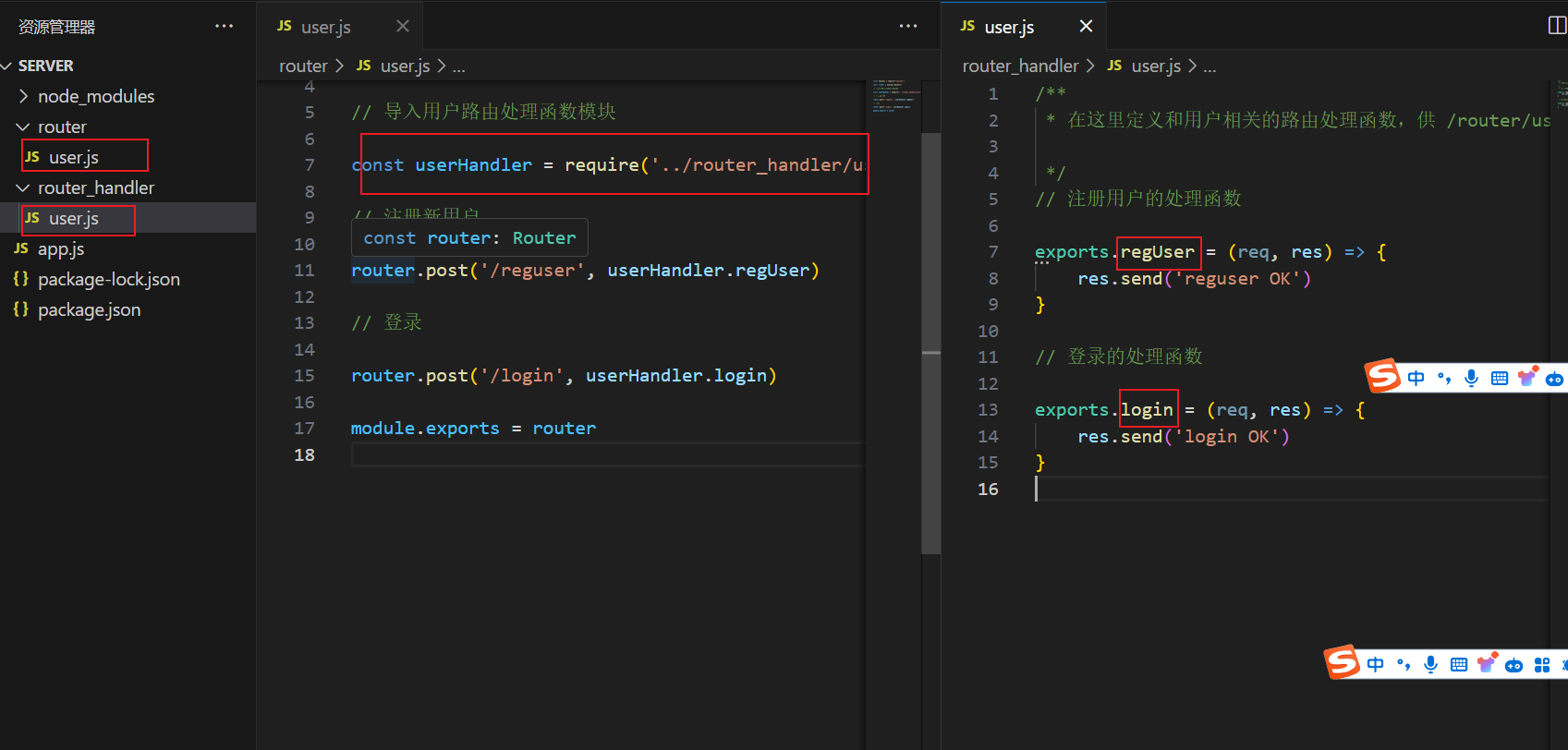The width and height of the screenshot is (1568, 750).
Task: Click 'module.exports' on line 17
Action: point(425,428)
